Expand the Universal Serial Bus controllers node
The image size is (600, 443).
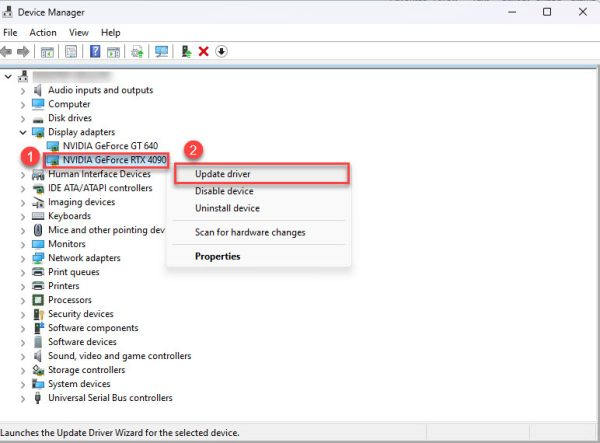(x=23, y=398)
